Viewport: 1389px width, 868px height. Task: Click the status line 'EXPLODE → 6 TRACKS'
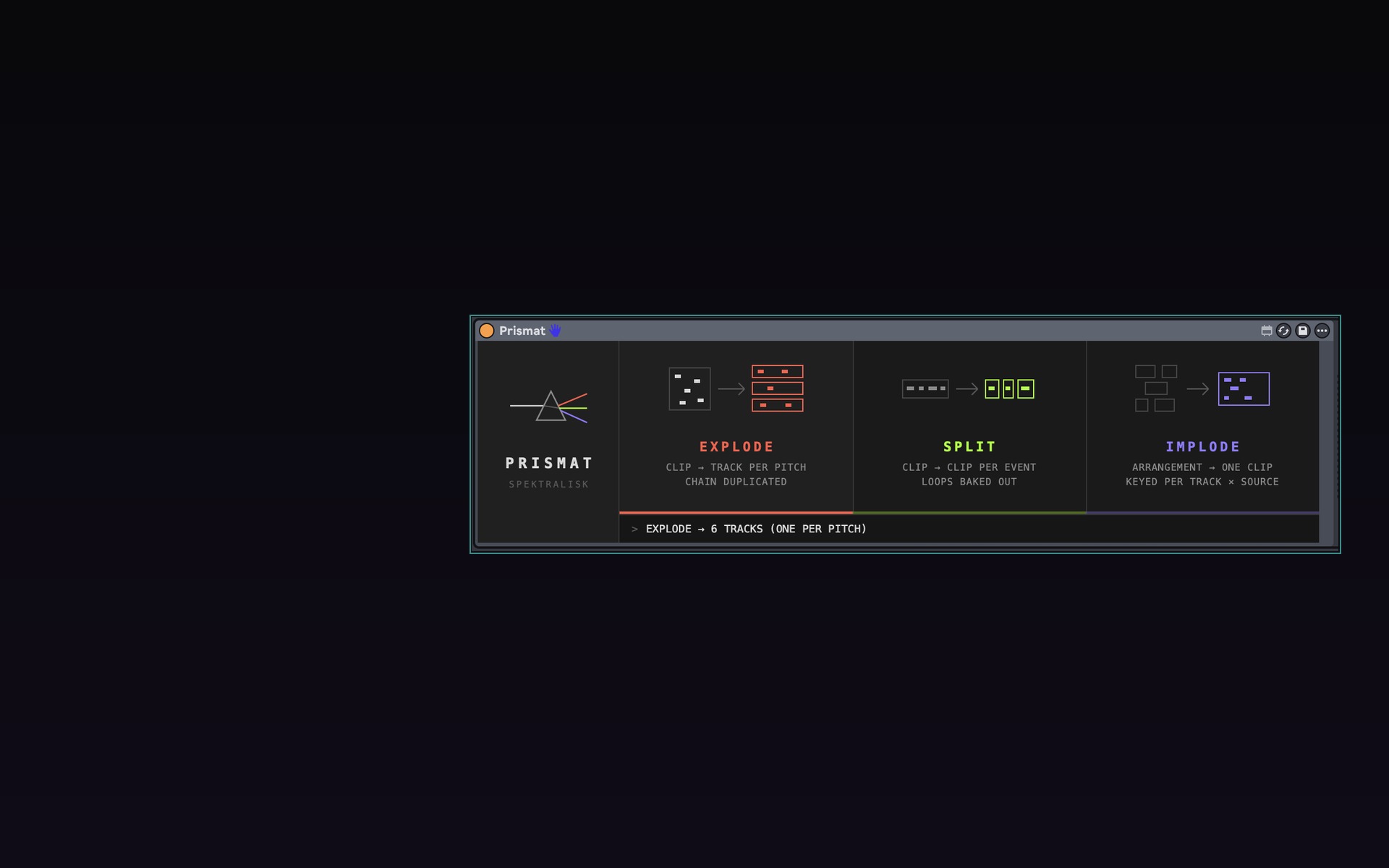[756, 529]
